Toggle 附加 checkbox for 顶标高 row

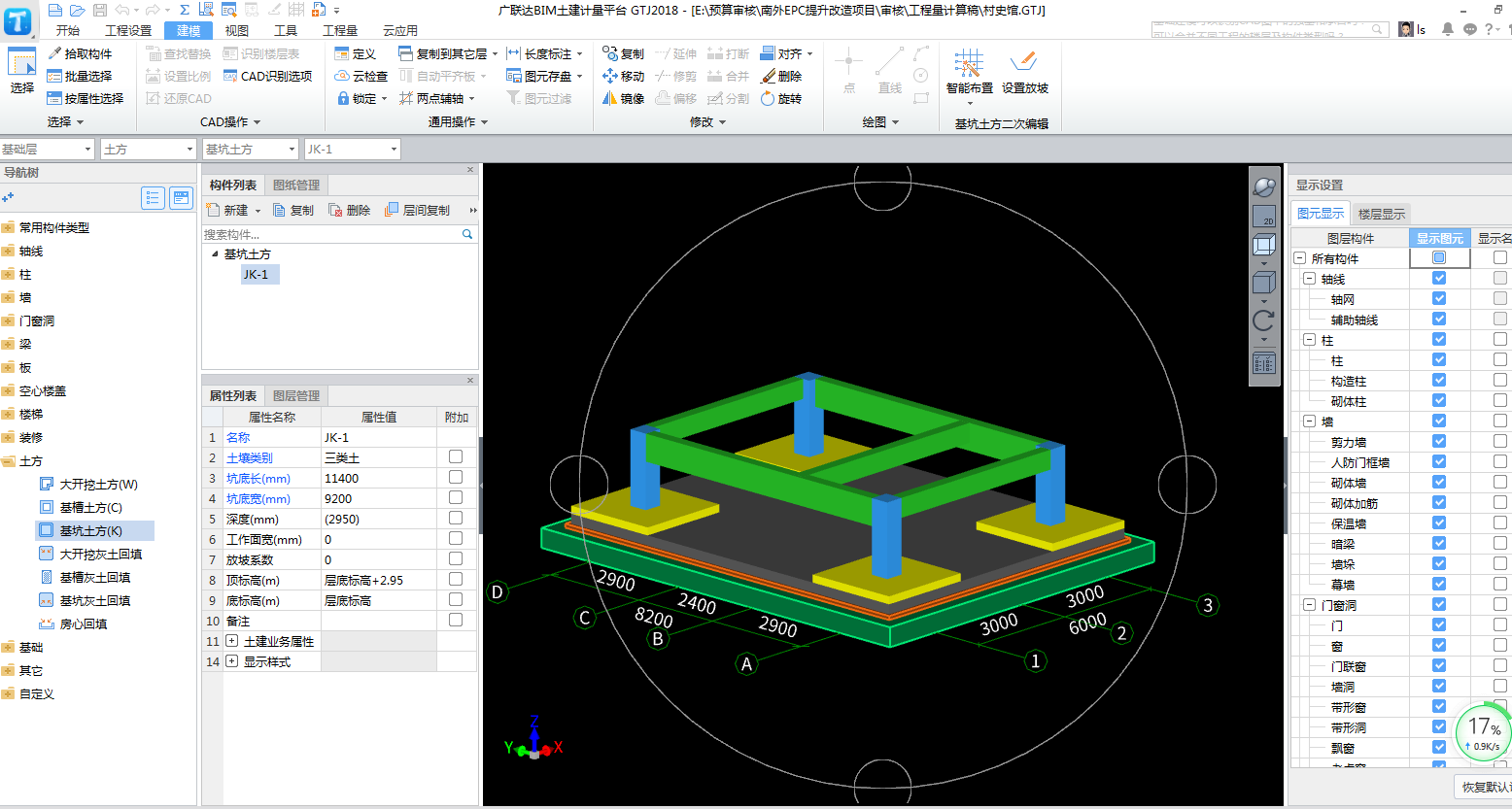pos(456,579)
